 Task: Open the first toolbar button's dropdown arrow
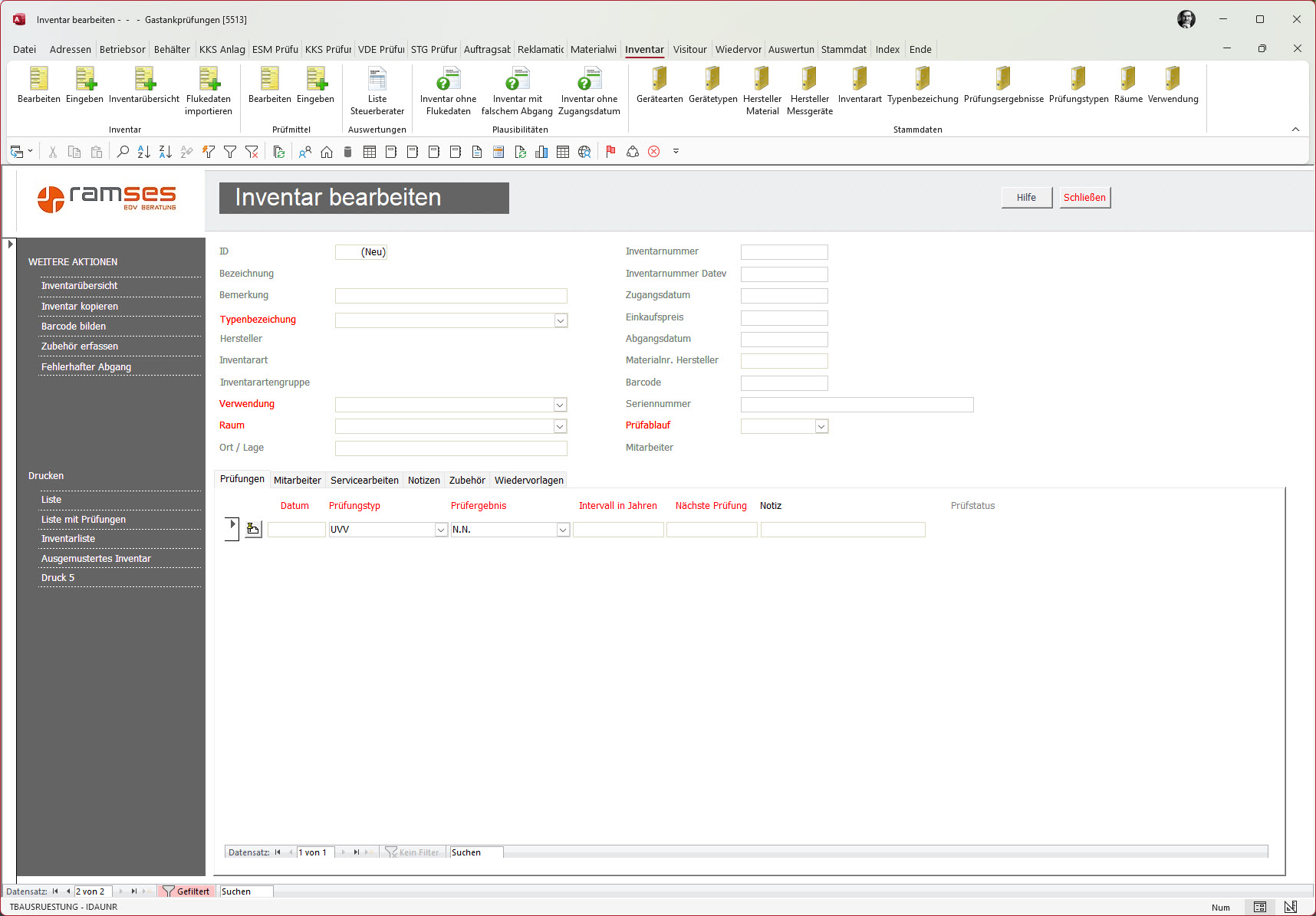coord(30,152)
